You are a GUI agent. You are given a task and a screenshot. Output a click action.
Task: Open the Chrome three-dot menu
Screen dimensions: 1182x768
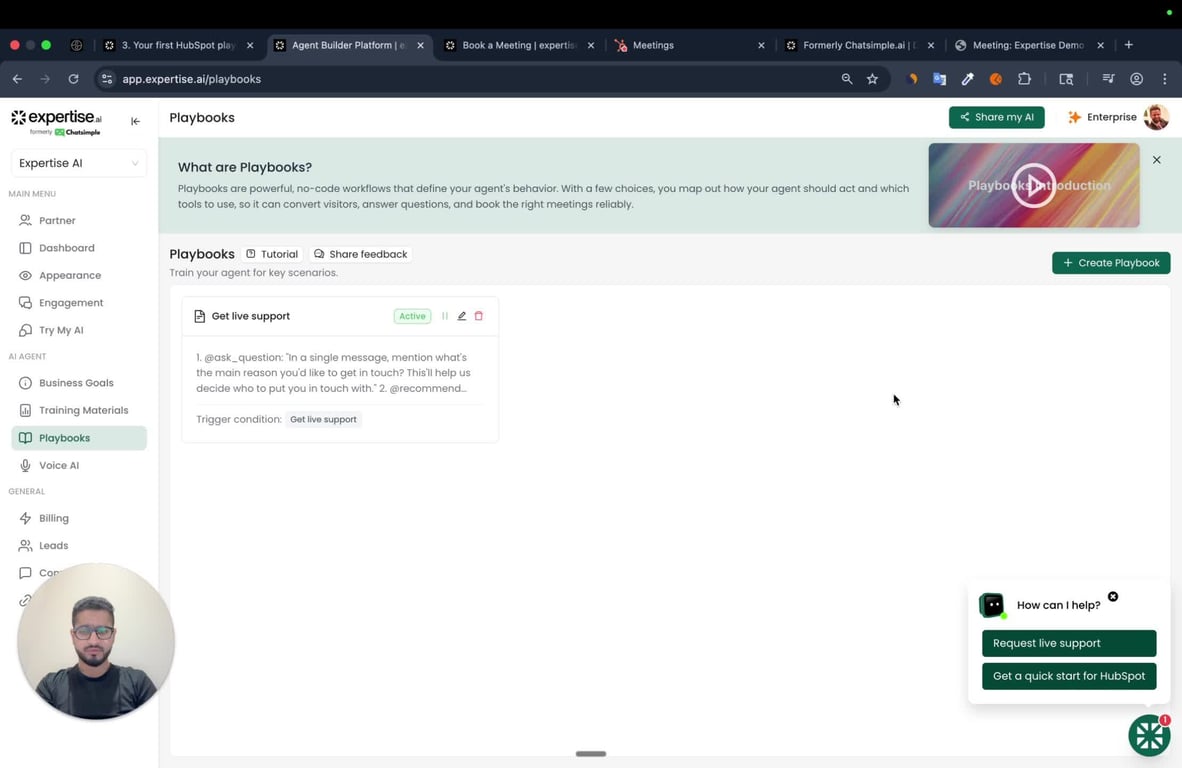[x=1165, y=78]
